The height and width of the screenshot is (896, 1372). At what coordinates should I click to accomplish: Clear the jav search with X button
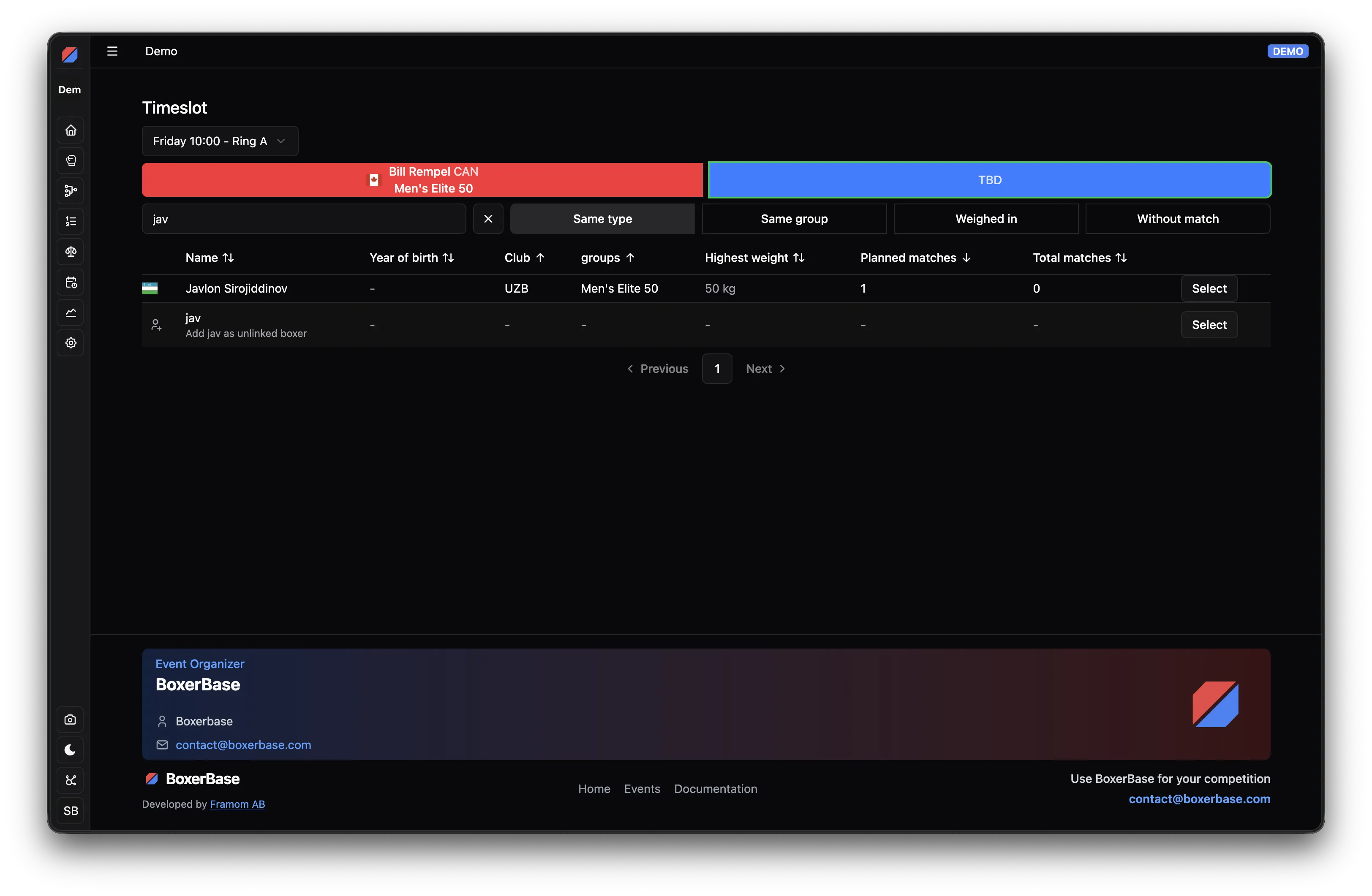[x=488, y=219]
